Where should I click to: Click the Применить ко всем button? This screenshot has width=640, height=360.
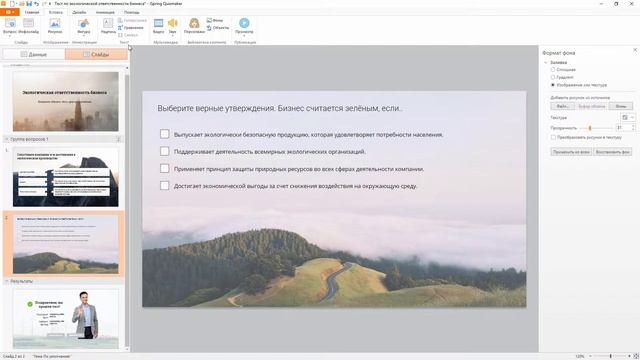pyautogui.click(x=571, y=152)
